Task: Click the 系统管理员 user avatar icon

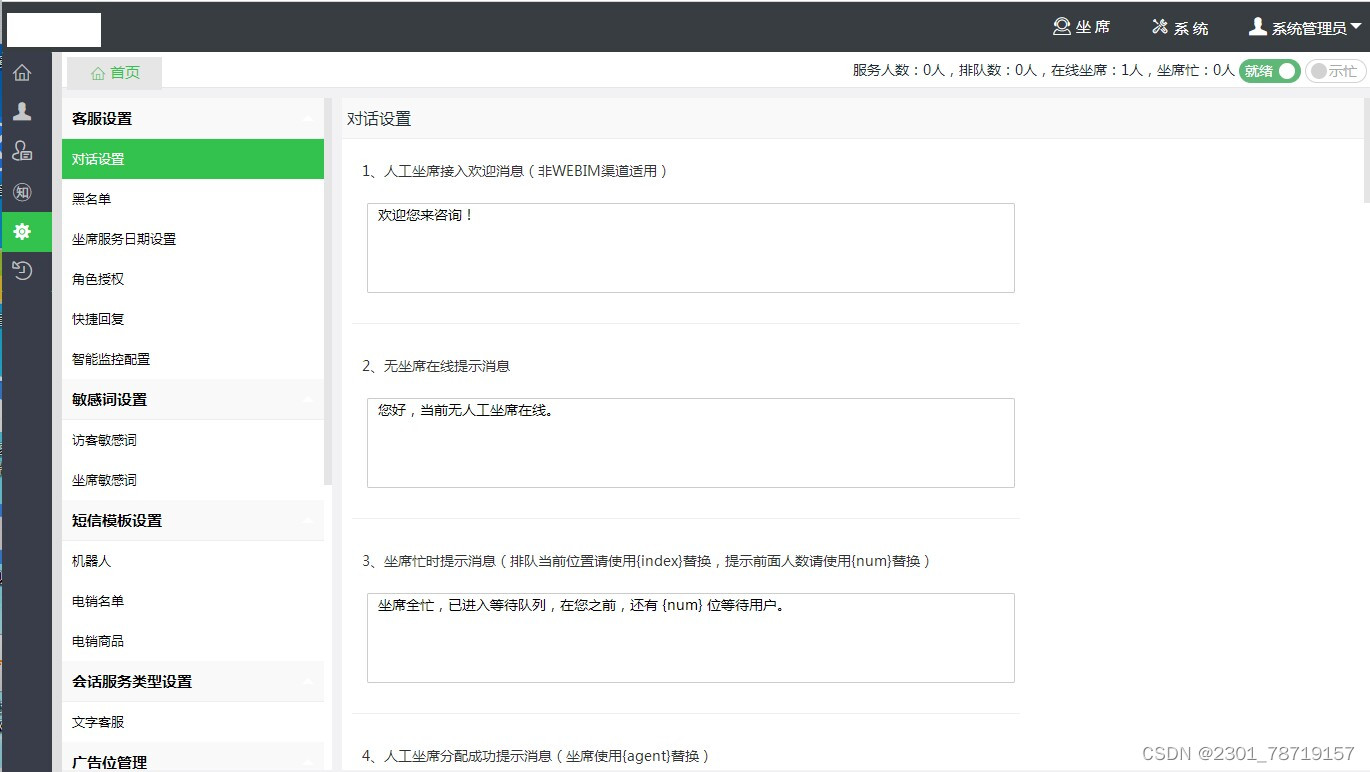Action: click(x=1258, y=26)
